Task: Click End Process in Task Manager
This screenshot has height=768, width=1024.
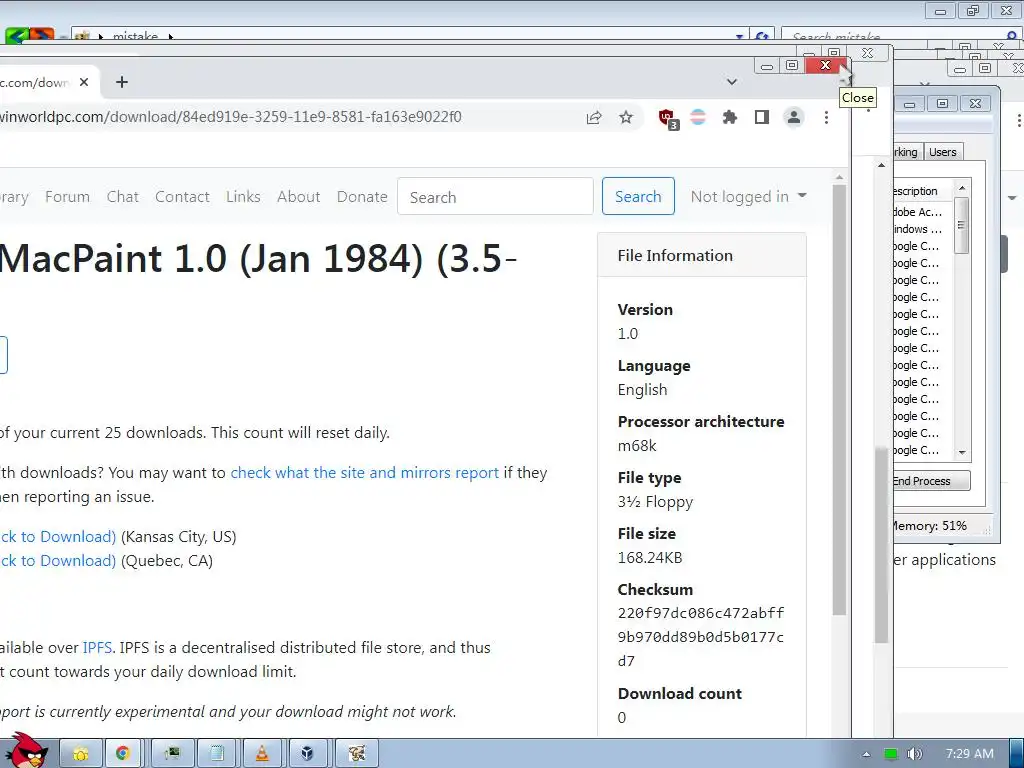Action: (931, 481)
